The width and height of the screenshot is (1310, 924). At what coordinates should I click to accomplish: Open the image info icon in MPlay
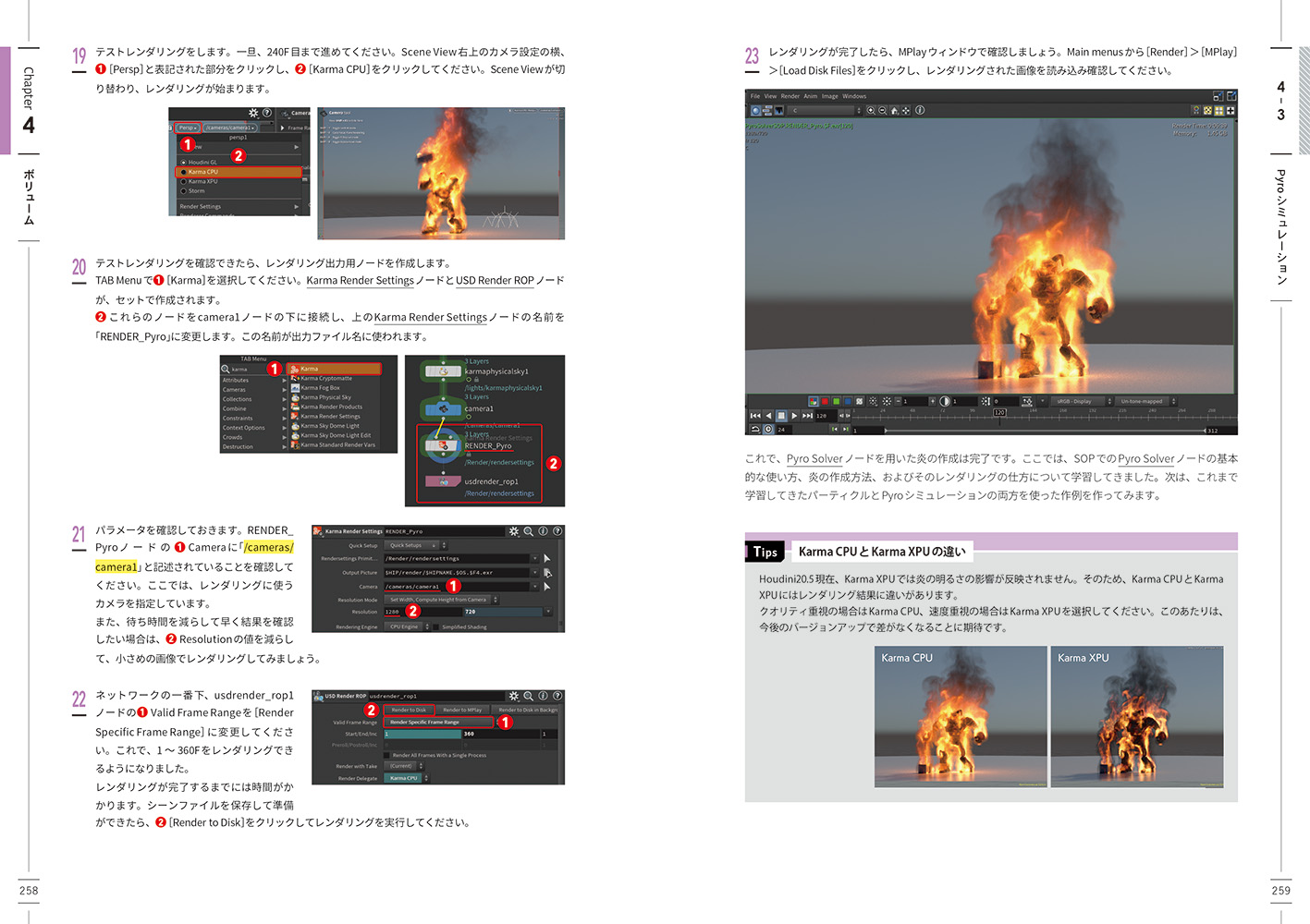[x=920, y=111]
